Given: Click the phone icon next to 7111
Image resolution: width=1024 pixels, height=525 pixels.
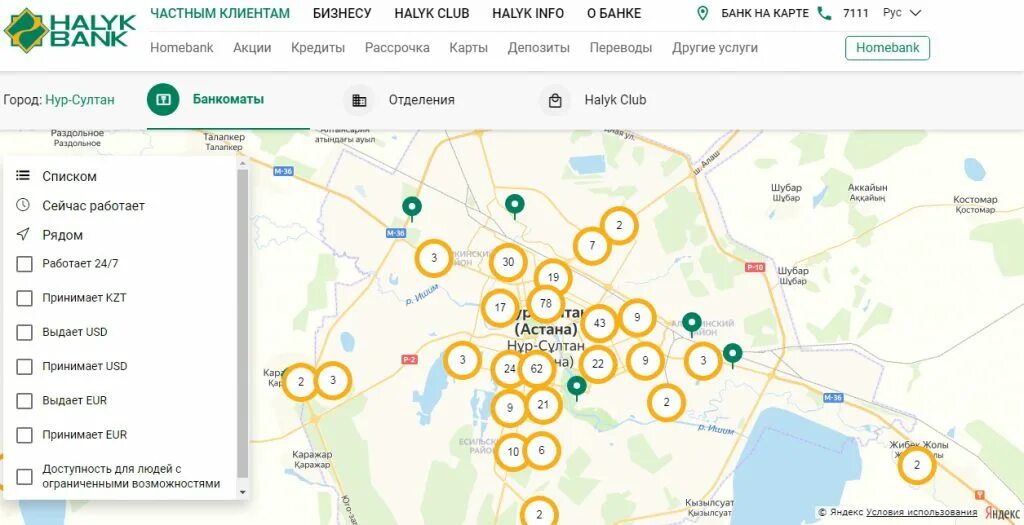Looking at the screenshot, I should (825, 13).
